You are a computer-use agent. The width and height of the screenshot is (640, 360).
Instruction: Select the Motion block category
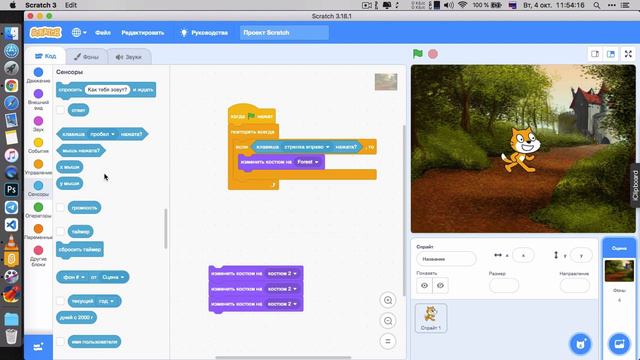[x=38, y=76]
